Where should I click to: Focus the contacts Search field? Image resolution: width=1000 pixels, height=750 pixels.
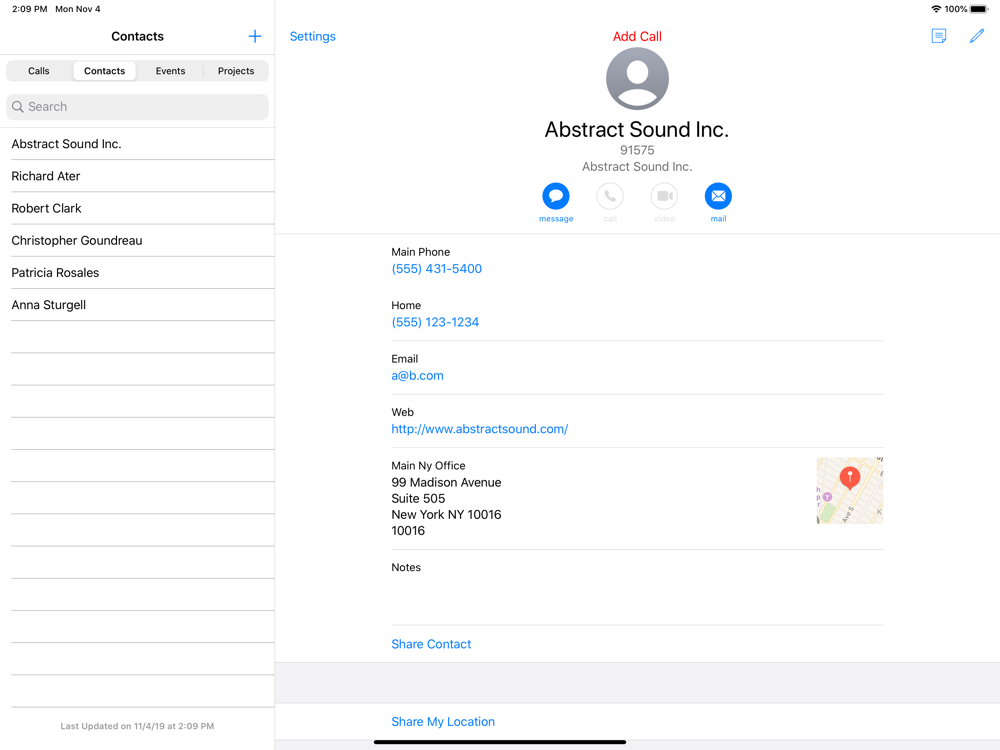138,107
